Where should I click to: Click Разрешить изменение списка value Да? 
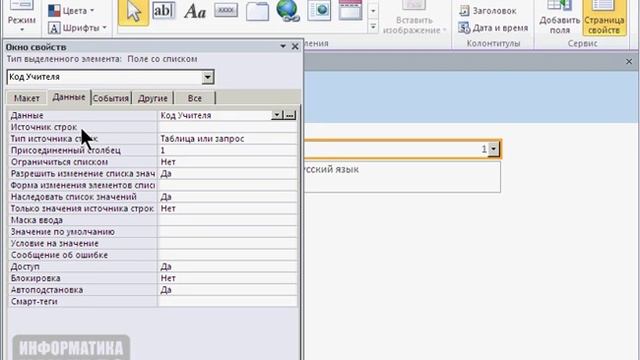(227, 174)
